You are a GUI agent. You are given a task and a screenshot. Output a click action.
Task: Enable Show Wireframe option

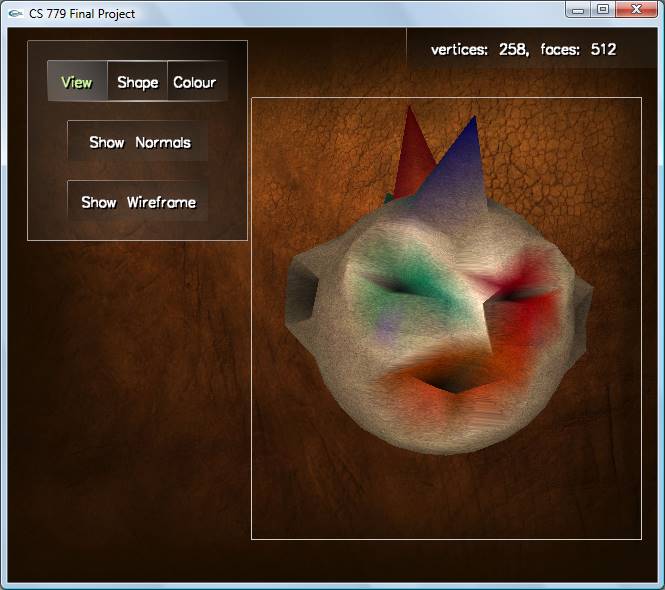(x=138, y=202)
